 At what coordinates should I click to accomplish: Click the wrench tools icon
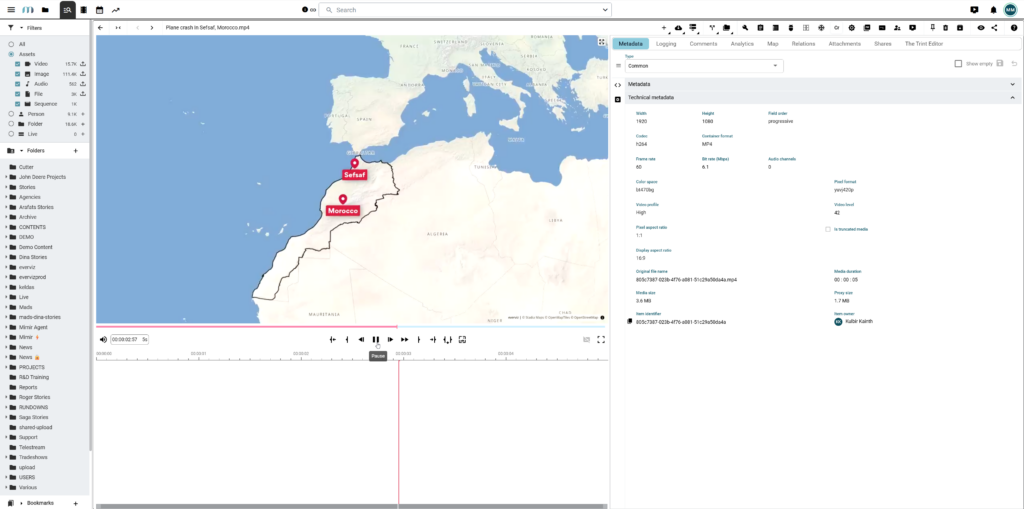(745, 27)
